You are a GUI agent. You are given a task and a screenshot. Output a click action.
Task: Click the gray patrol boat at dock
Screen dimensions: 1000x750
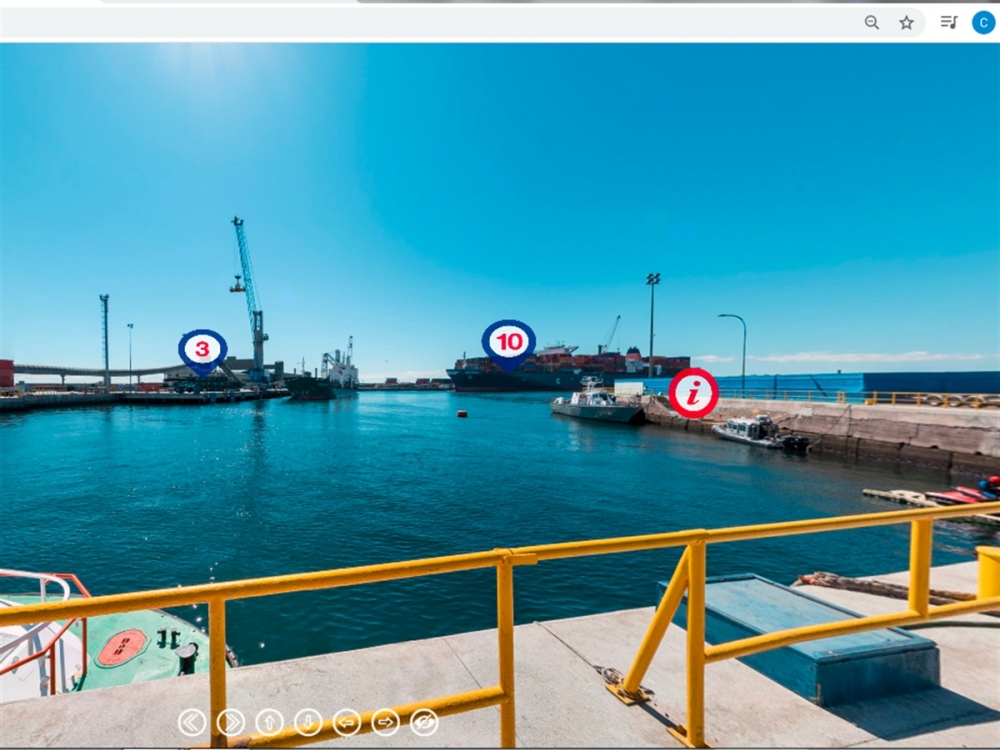pyautogui.click(x=597, y=405)
